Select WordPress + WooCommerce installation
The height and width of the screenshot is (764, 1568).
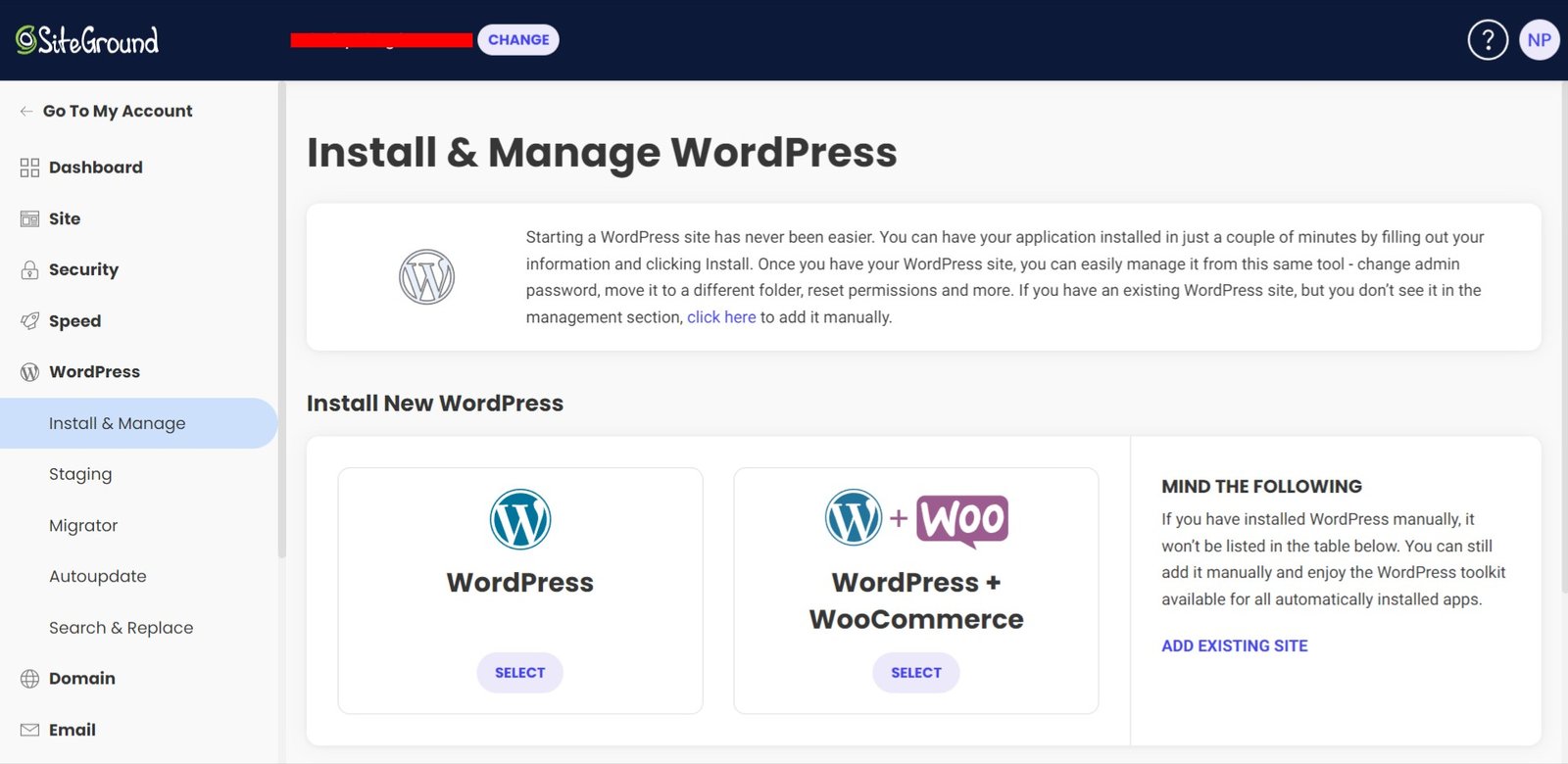click(x=916, y=673)
